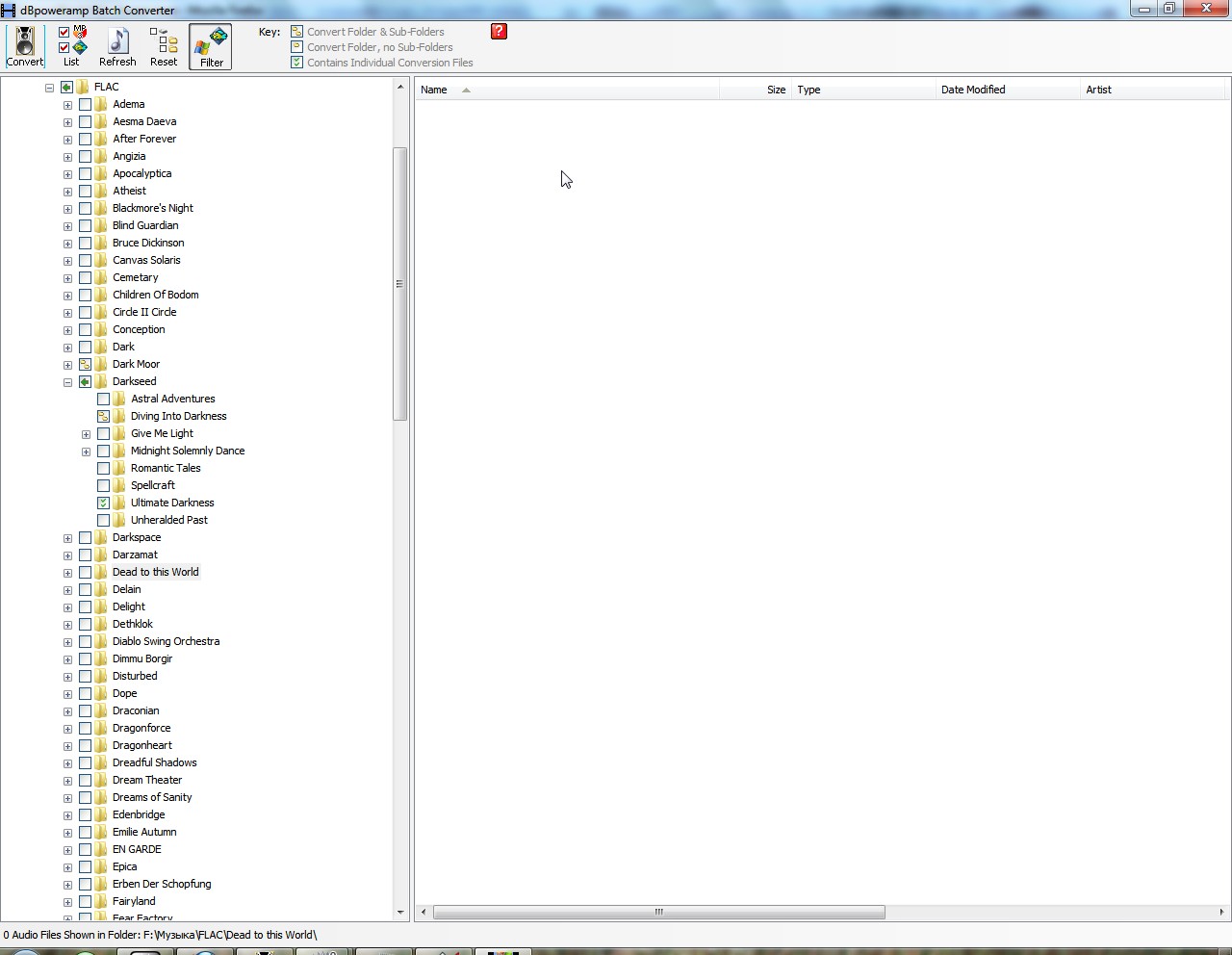Click the file list scroll right arrow
Screen dimensions: 1232x955
click(1221, 912)
